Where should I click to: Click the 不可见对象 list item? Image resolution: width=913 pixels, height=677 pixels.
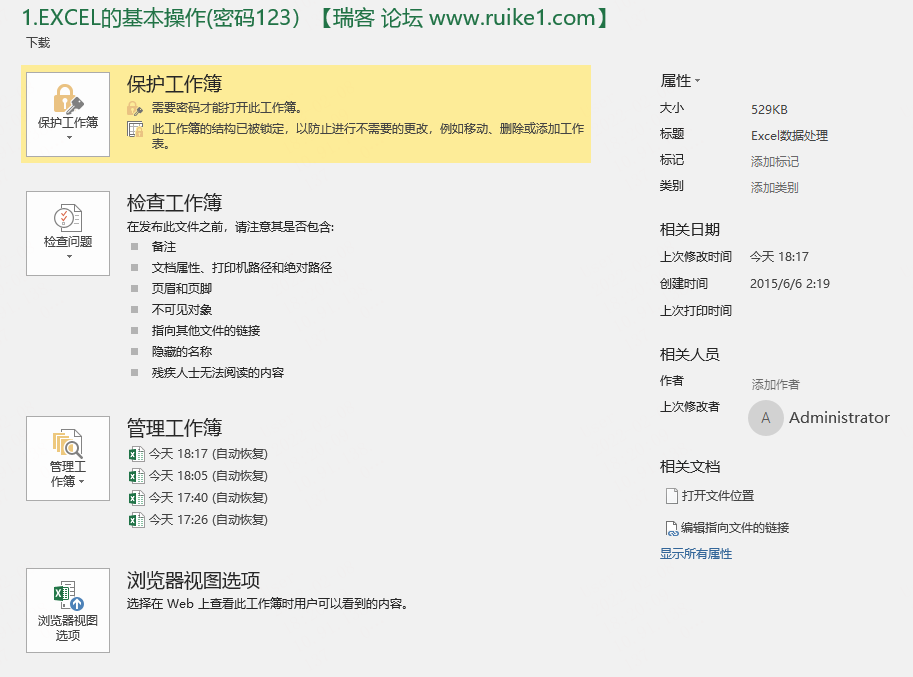tap(182, 310)
